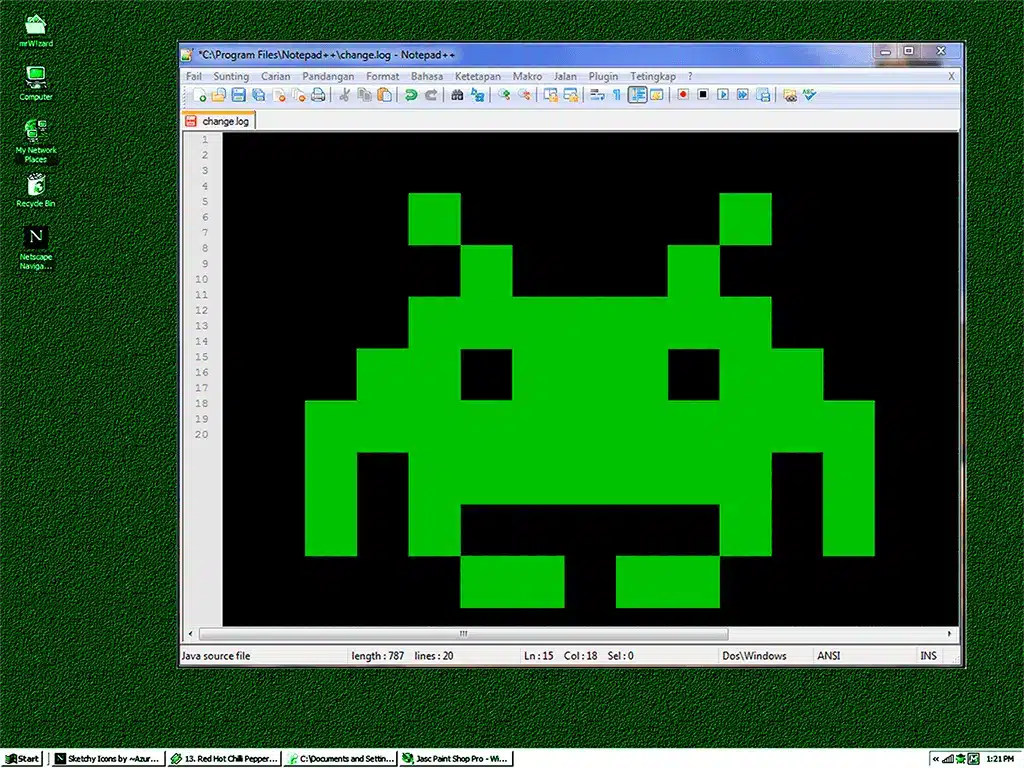1024x768 pixels.
Task: Switch to Sketchy Icons taskbar window
Action: pyautogui.click(x=106, y=758)
